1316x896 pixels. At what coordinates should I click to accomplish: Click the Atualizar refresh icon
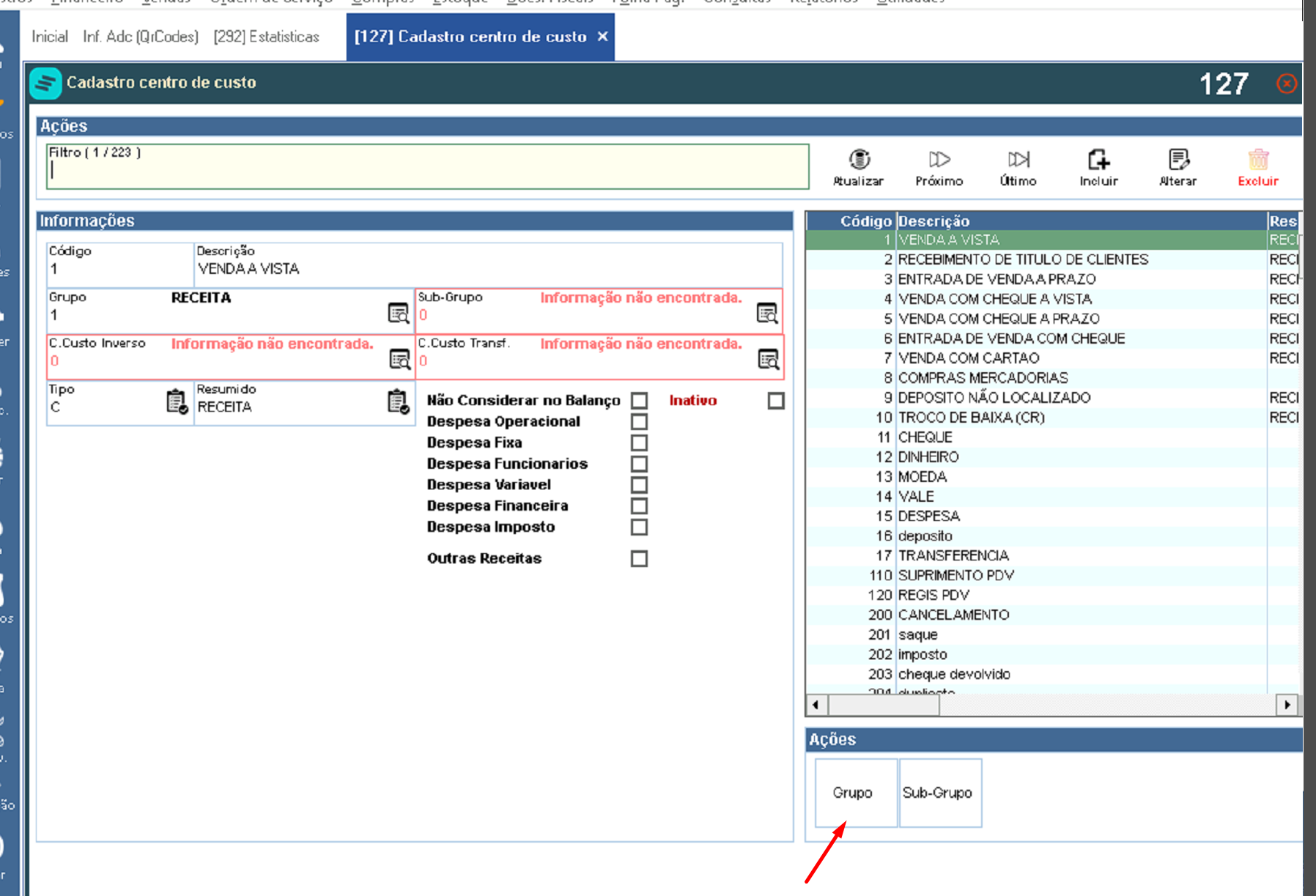[x=859, y=159]
